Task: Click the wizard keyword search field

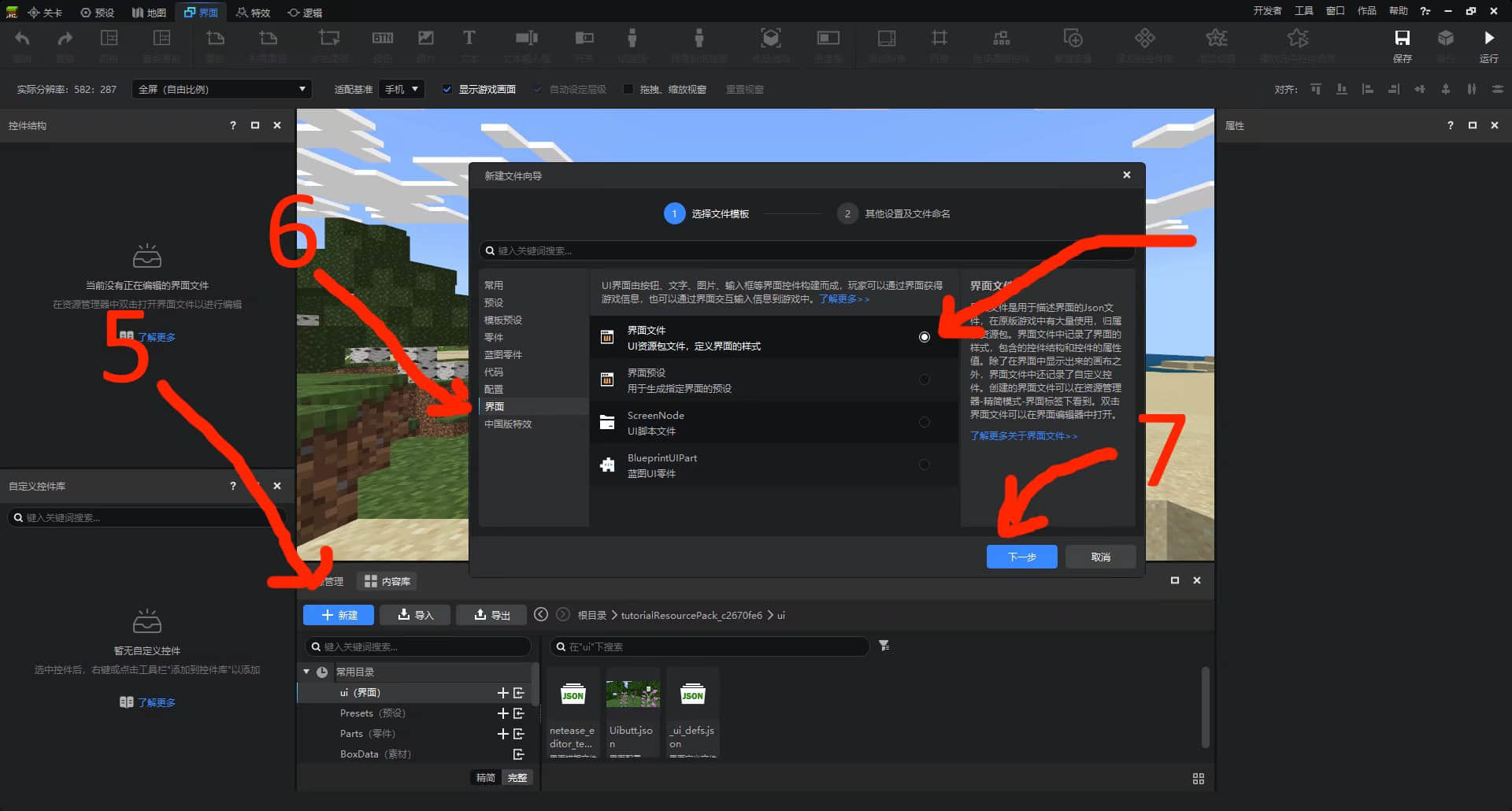Action: coord(806,250)
